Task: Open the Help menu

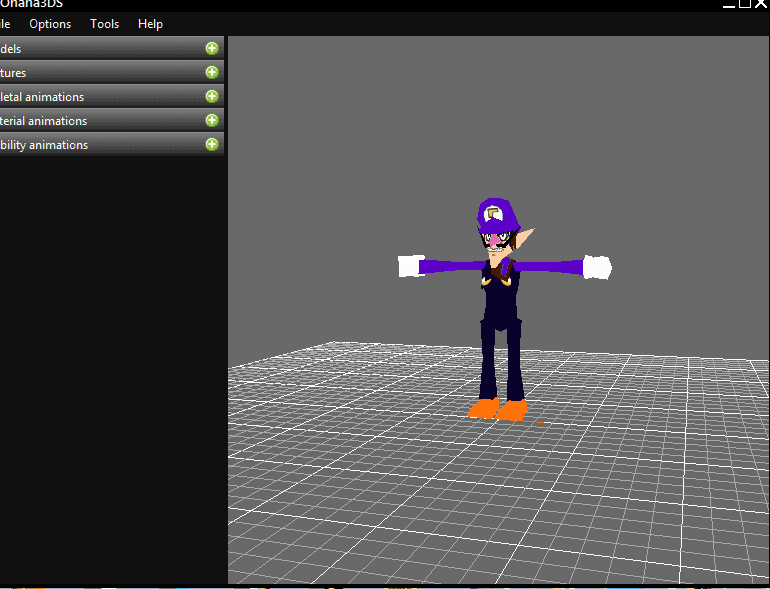Action: (150, 24)
